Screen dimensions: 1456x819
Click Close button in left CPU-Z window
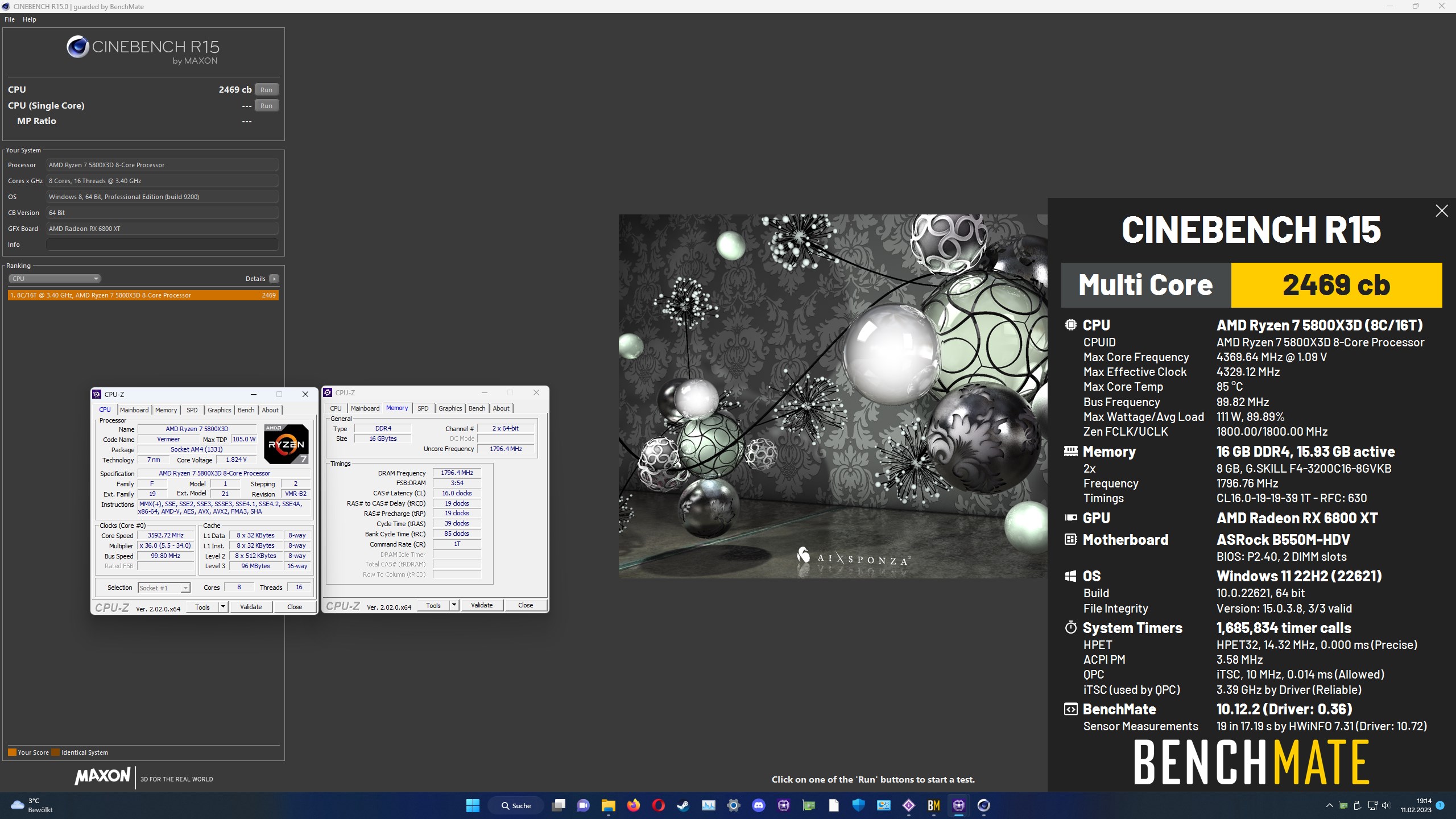pos(295,607)
